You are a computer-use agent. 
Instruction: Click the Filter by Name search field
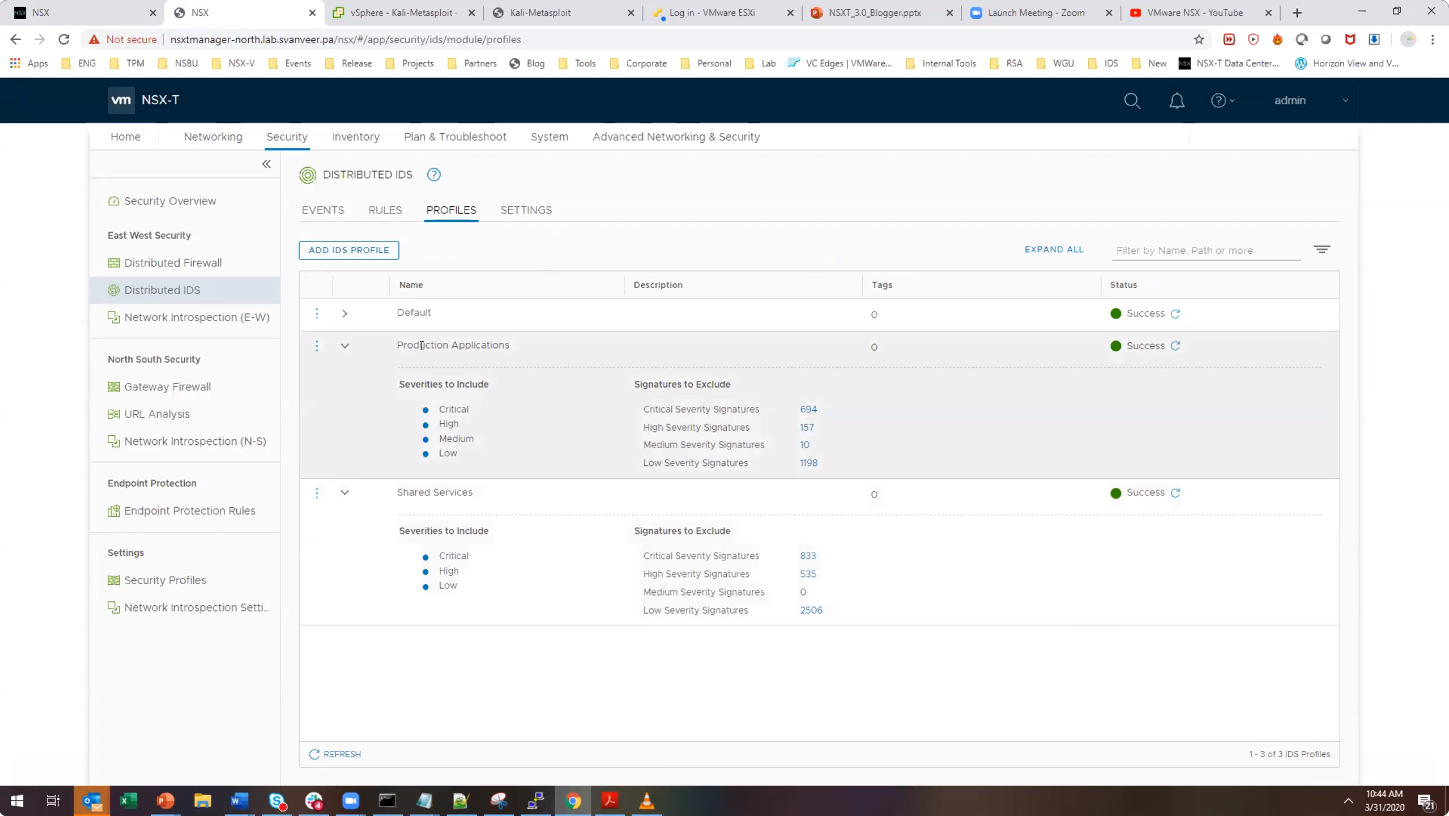pyautogui.click(x=1205, y=251)
